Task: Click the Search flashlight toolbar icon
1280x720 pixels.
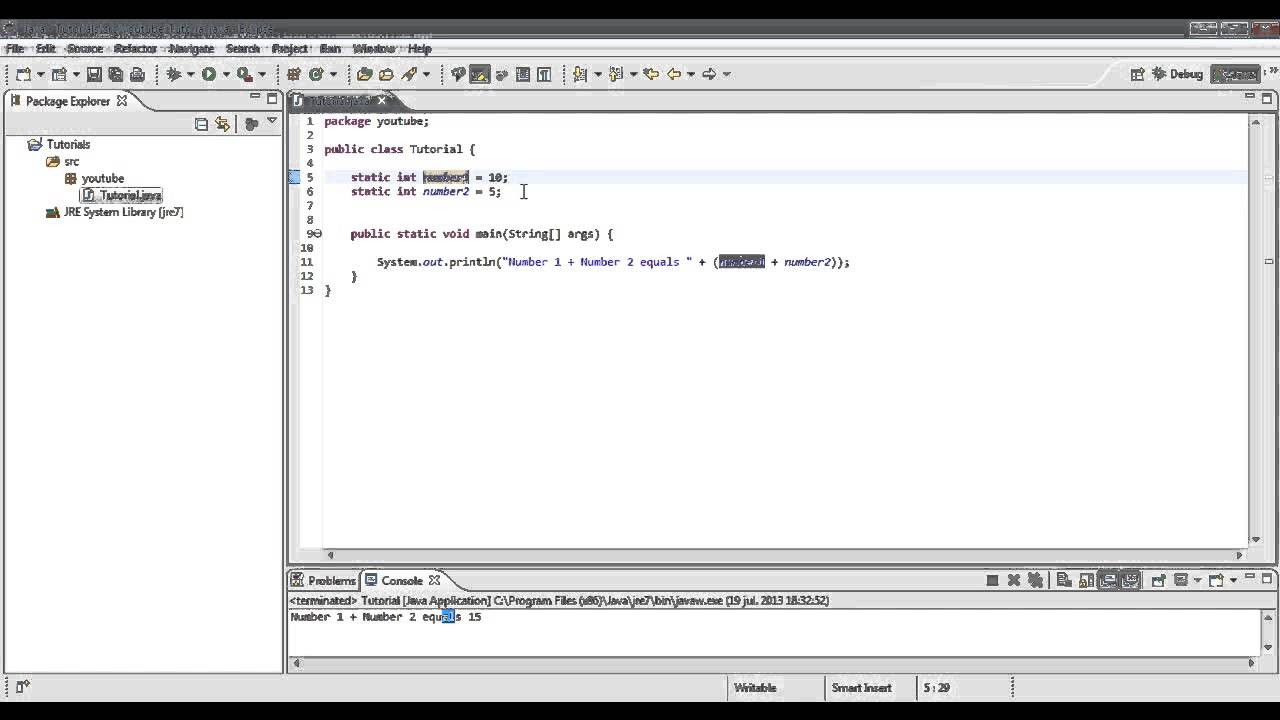Action: coord(409,74)
